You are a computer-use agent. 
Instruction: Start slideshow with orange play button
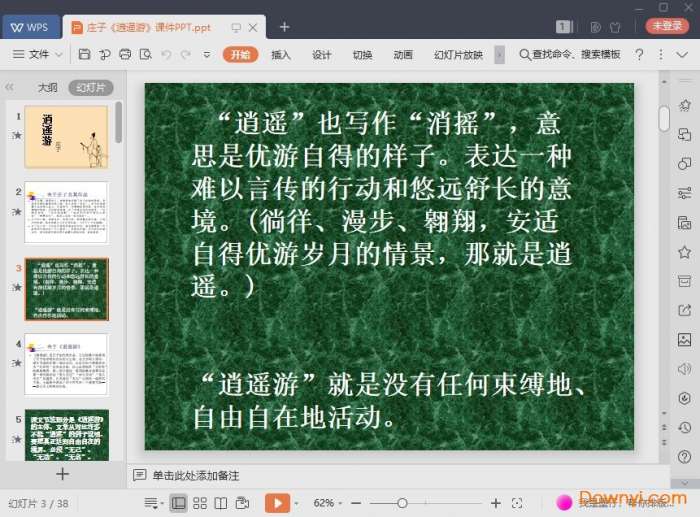(277, 503)
